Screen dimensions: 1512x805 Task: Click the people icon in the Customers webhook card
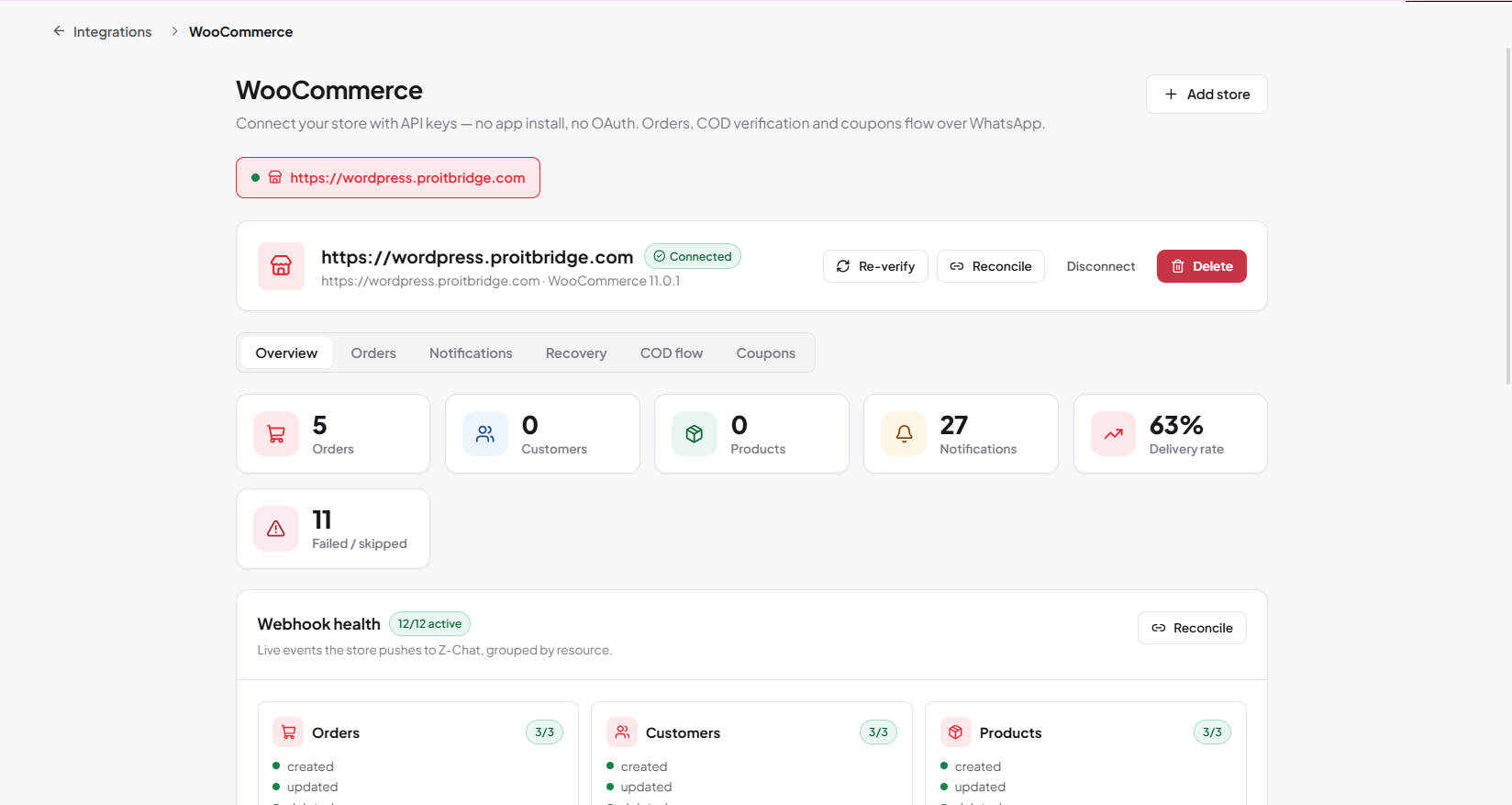(622, 732)
